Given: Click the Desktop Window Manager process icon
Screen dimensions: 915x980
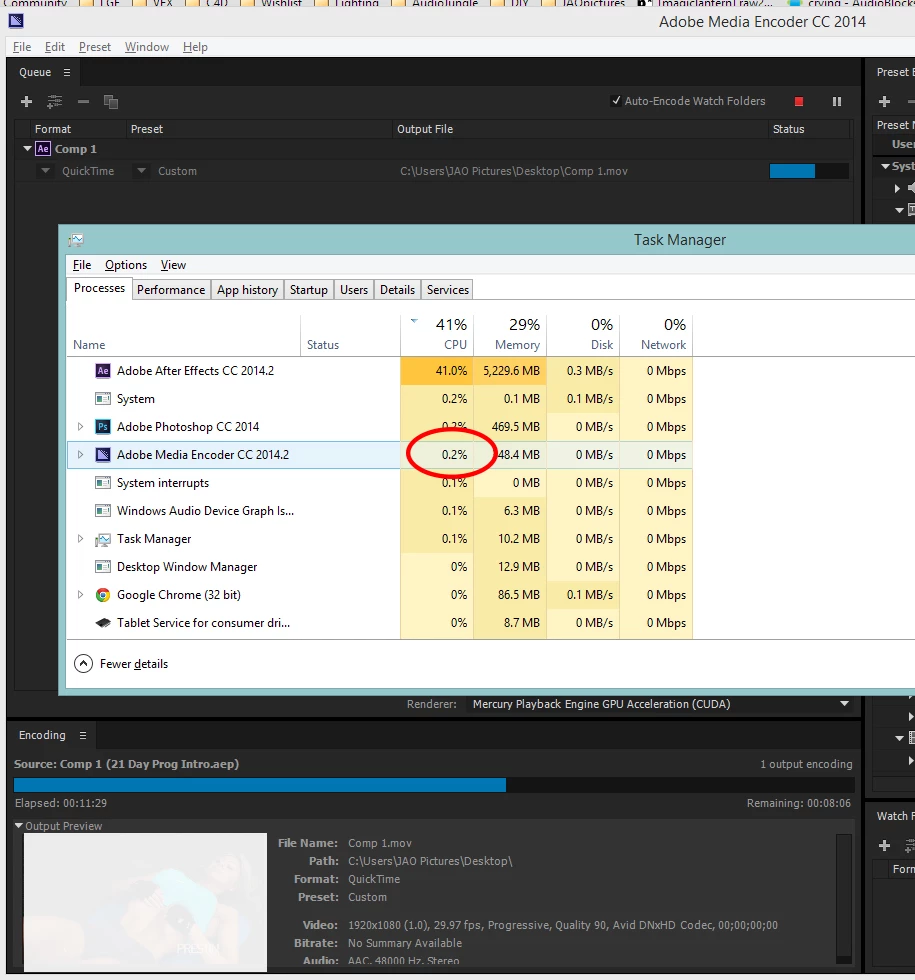Looking at the screenshot, I should [102, 567].
